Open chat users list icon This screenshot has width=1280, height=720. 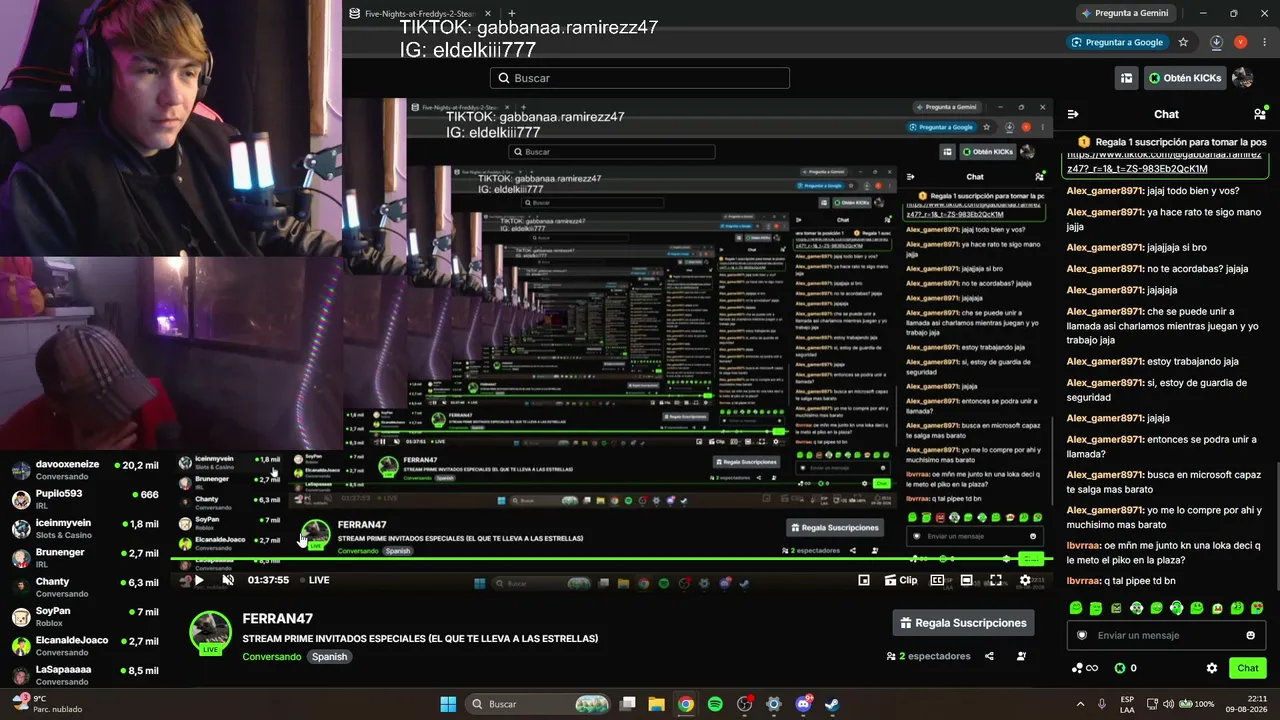1259,114
